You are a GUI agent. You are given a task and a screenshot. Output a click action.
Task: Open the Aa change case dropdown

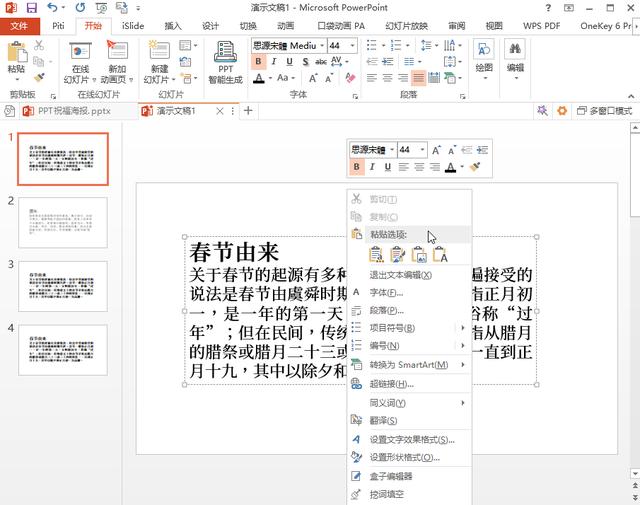(285, 78)
